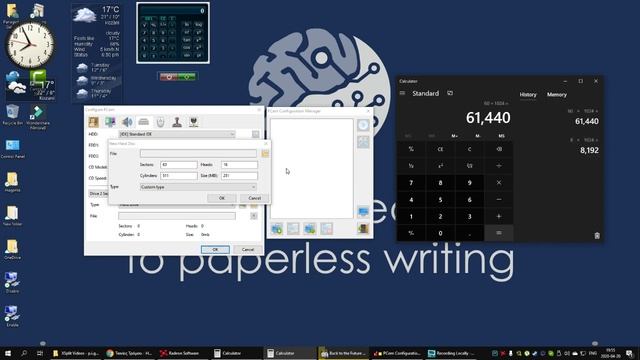Open the New folder desktop icon
Screen dimensions: 640x360
pyautogui.click(x=12, y=216)
